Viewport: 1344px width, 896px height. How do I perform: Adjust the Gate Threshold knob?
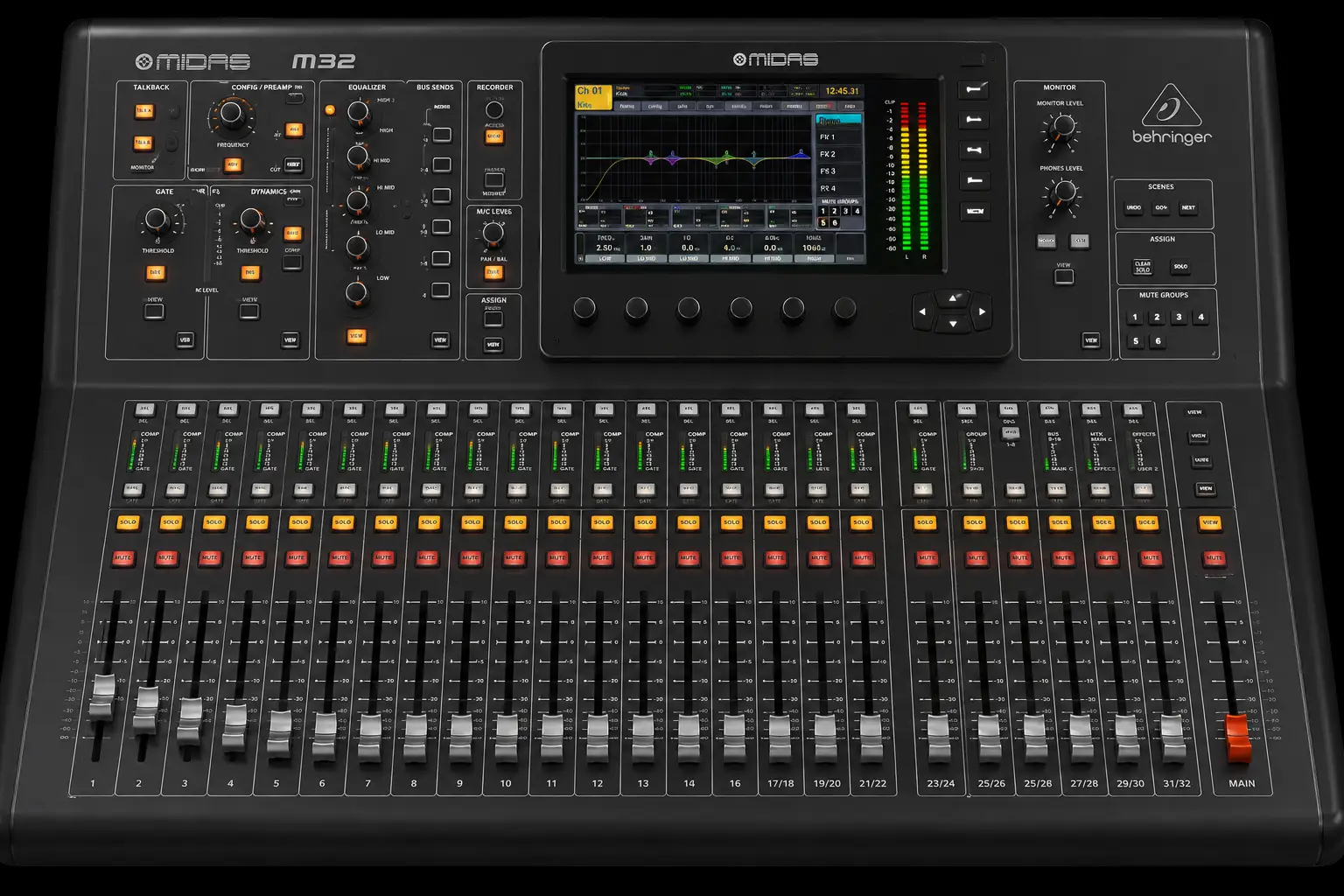tap(157, 220)
